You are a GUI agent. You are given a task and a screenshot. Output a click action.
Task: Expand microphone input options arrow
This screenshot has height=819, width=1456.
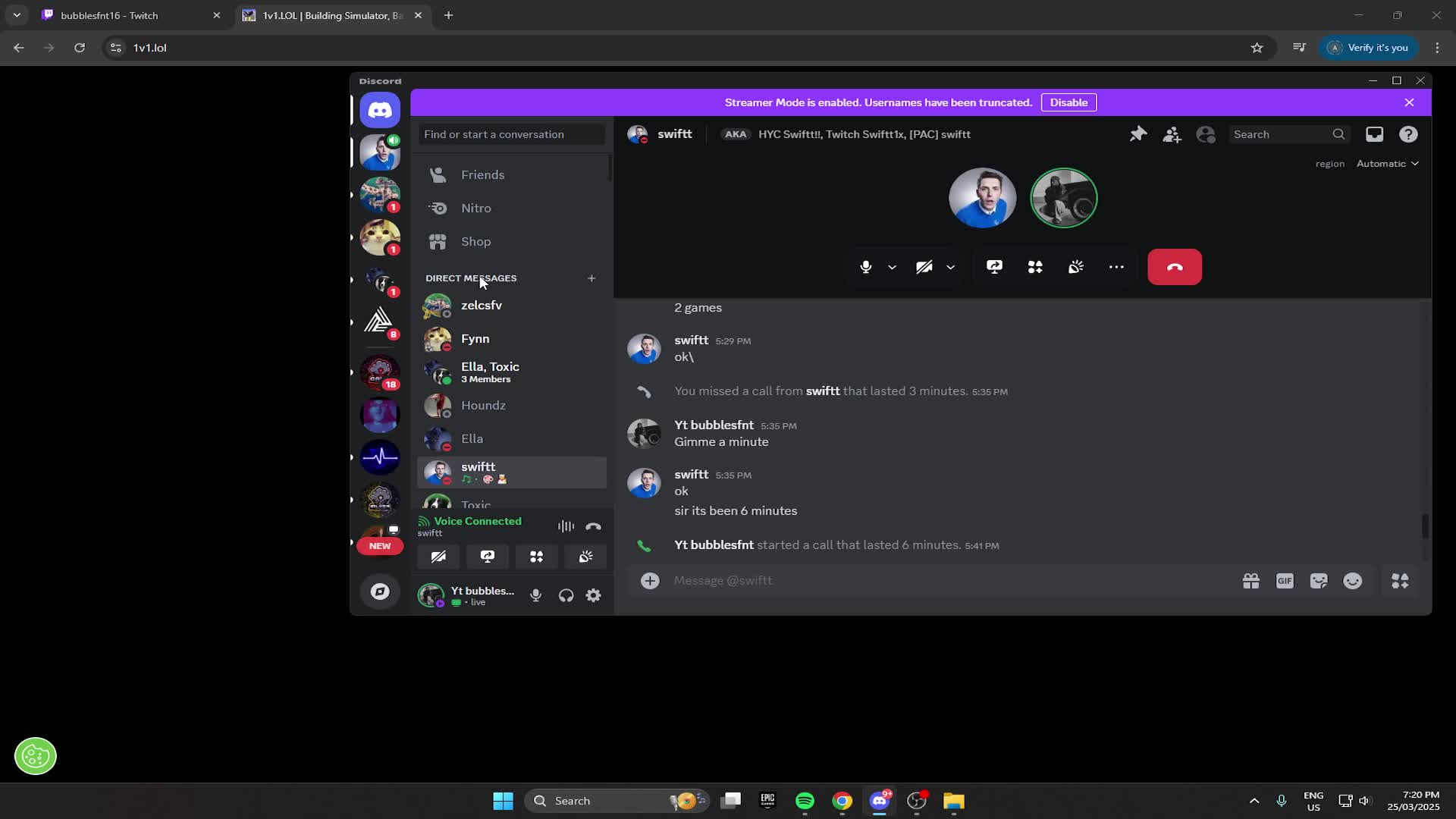pos(892,267)
